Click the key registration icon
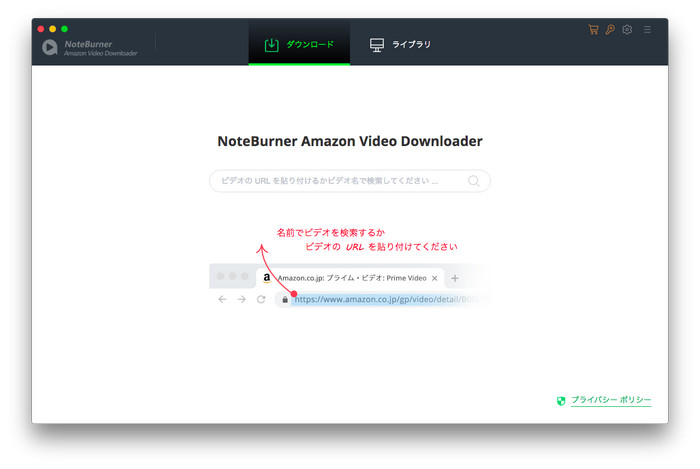Viewport: 700px width, 469px height. coord(610,29)
